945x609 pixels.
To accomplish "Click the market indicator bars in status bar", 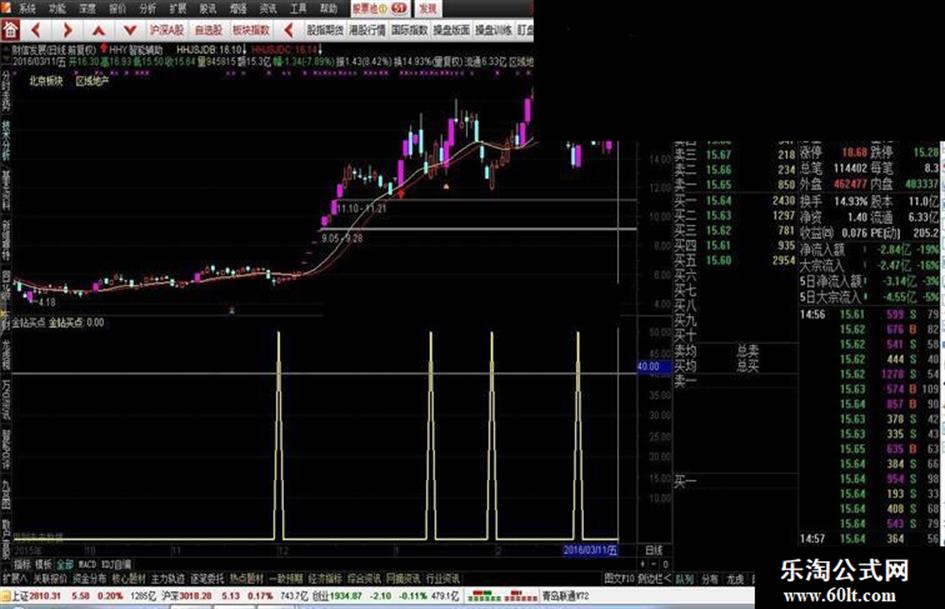I will [x=502, y=596].
